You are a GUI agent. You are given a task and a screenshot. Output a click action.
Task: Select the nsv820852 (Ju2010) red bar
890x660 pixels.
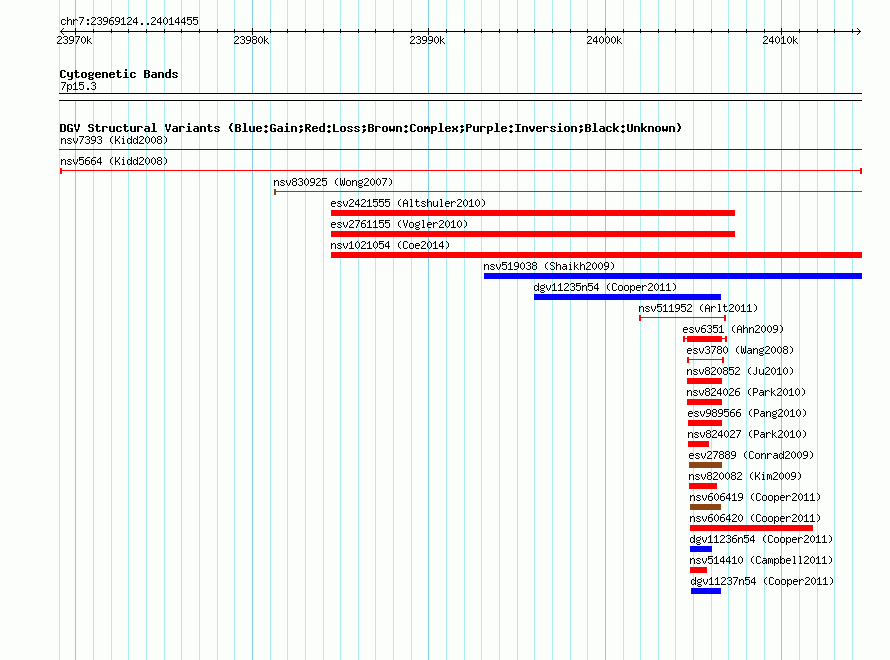tap(704, 381)
